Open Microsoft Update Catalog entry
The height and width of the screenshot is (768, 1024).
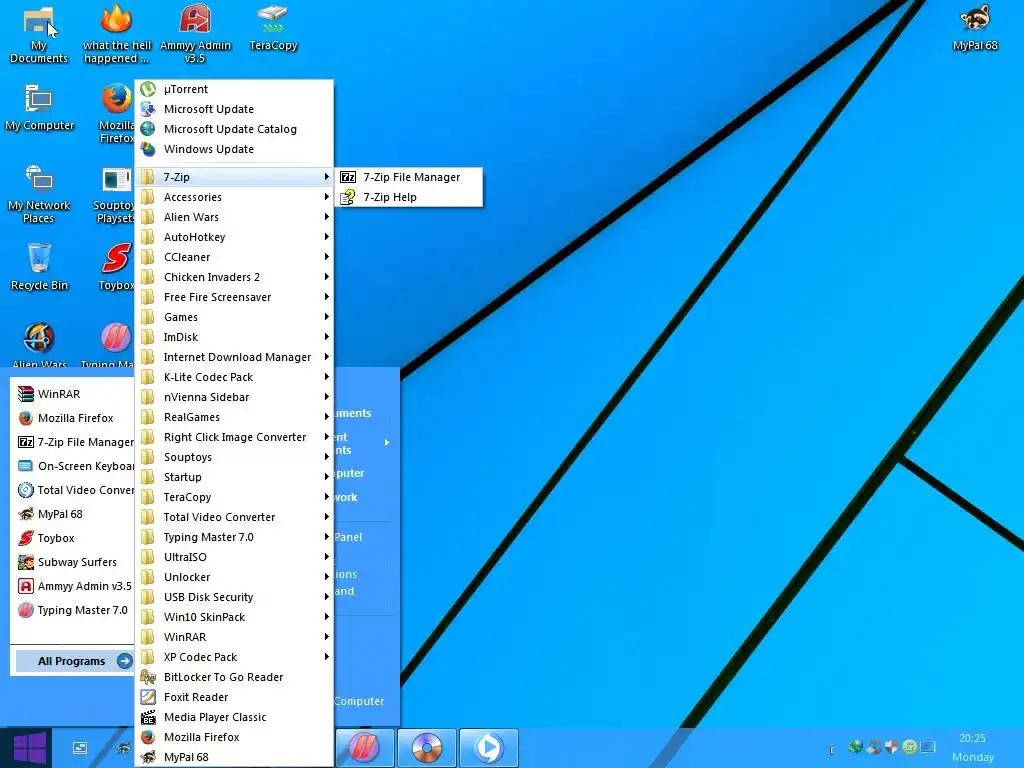coord(234,129)
